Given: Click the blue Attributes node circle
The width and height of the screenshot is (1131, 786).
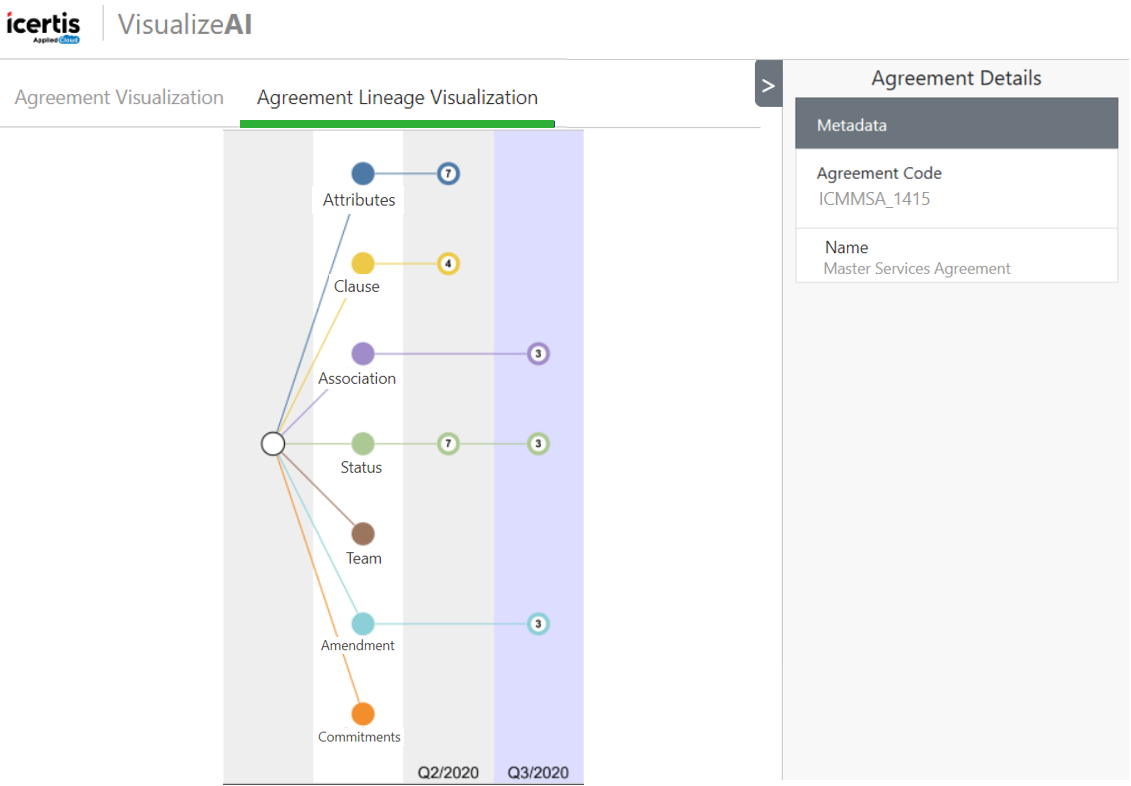Looking at the screenshot, I should [363, 174].
